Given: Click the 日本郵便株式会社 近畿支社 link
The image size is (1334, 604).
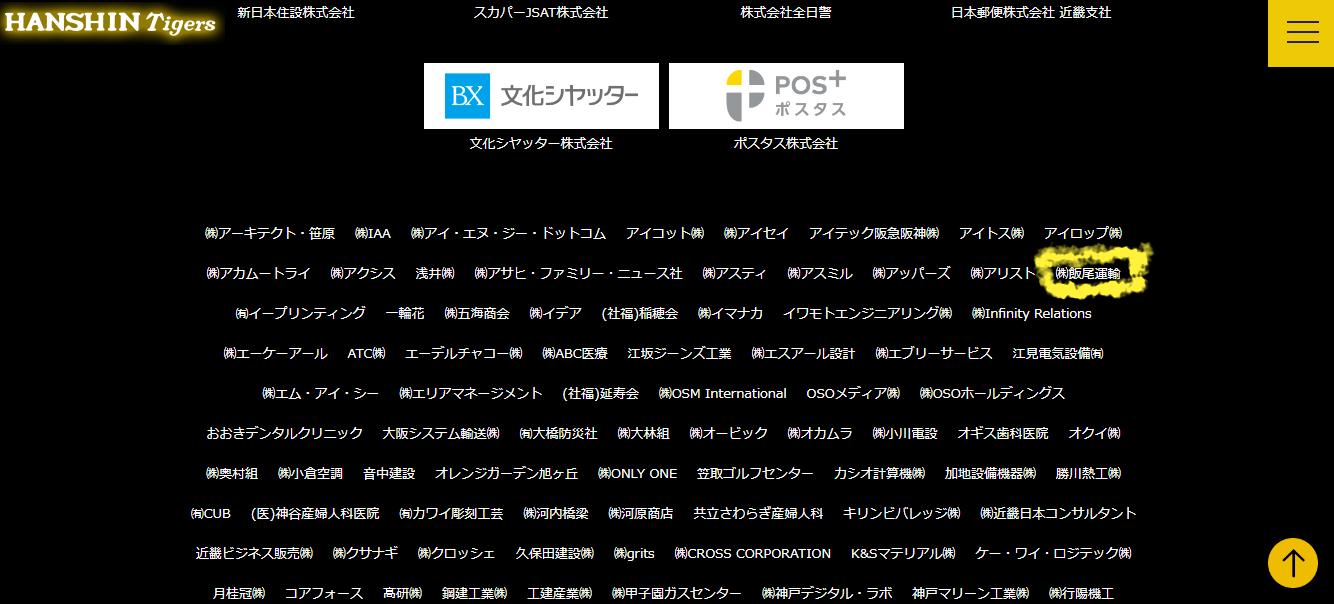Looking at the screenshot, I should coord(1031,13).
